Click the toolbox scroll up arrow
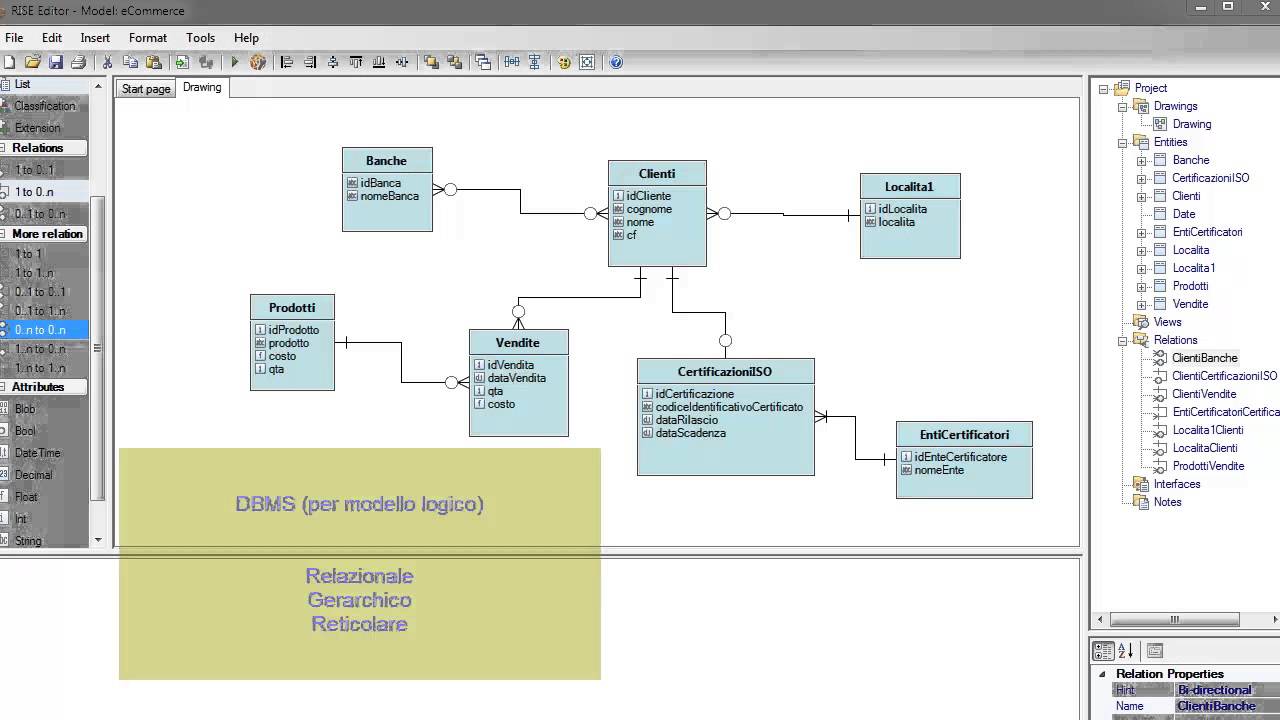Screen dimensions: 1280x720 click(x=98, y=87)
